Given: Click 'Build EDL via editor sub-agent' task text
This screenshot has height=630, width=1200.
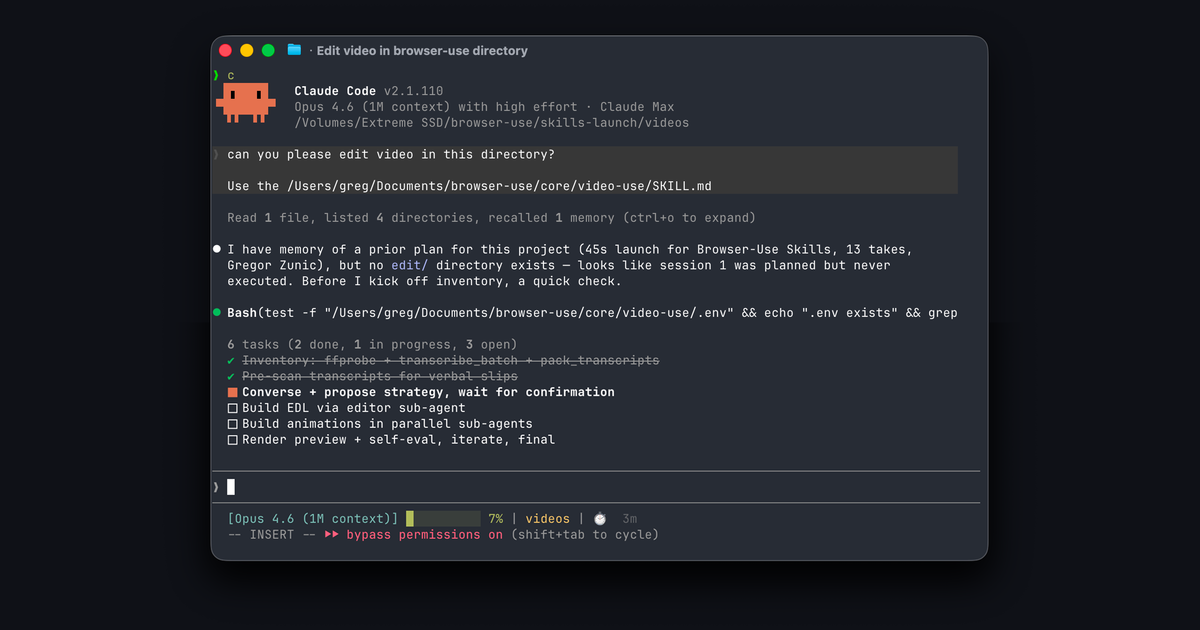Looking at the screenshot, I should pos(354,408).
